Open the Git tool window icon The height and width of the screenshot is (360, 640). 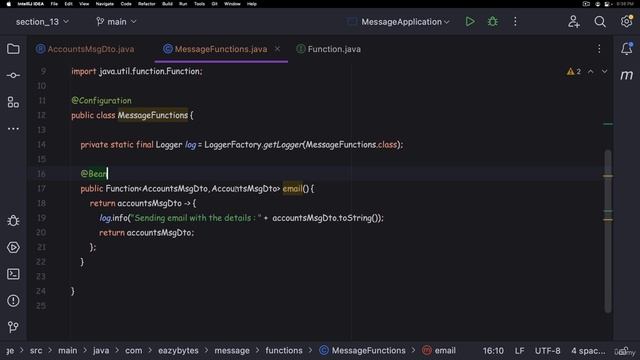(x=13, y=327)
